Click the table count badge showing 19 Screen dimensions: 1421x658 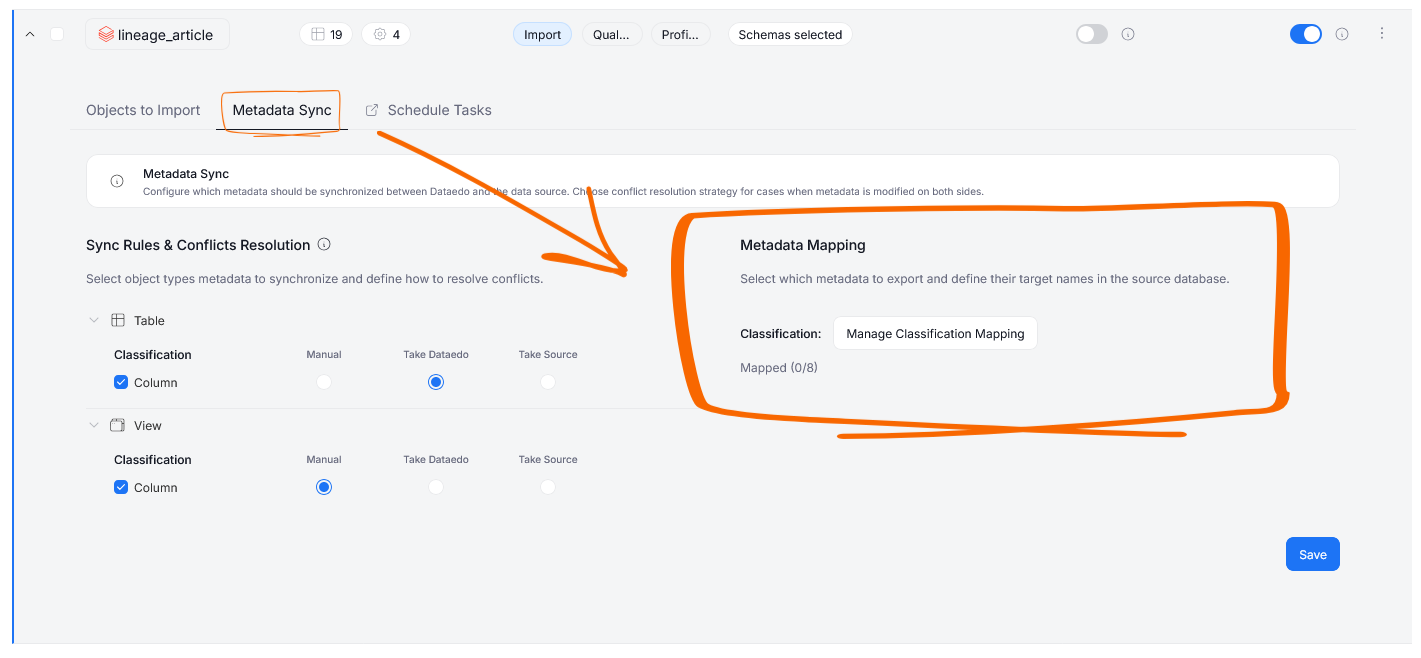[326, 34]
